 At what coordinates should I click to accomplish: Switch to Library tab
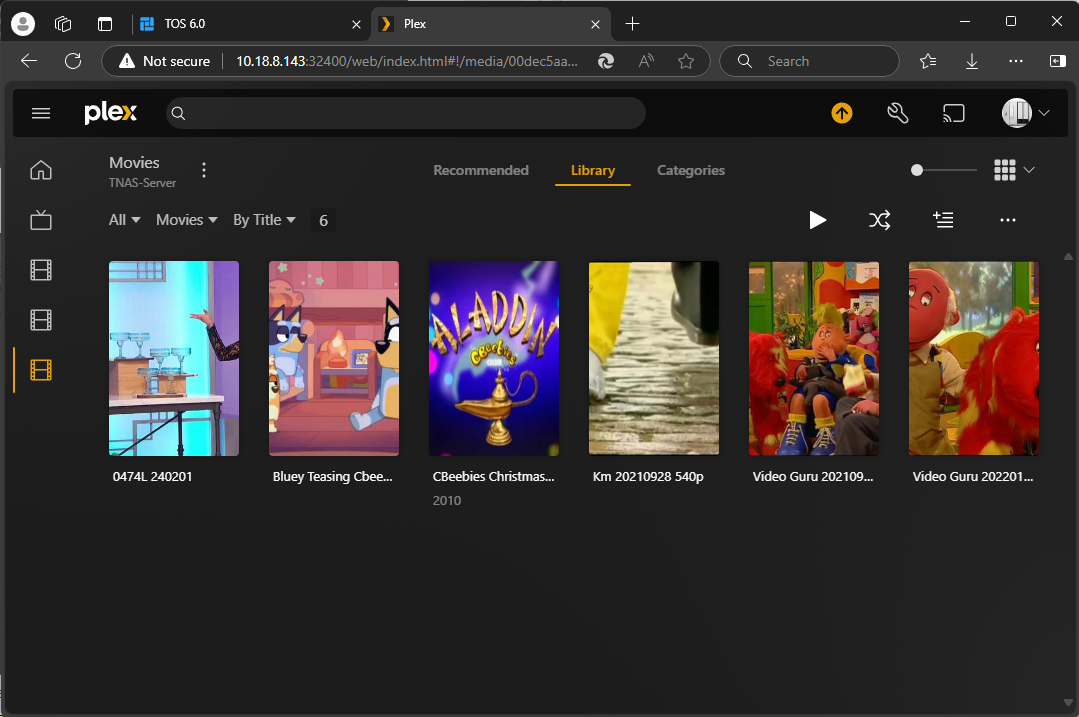pos(592,170)
